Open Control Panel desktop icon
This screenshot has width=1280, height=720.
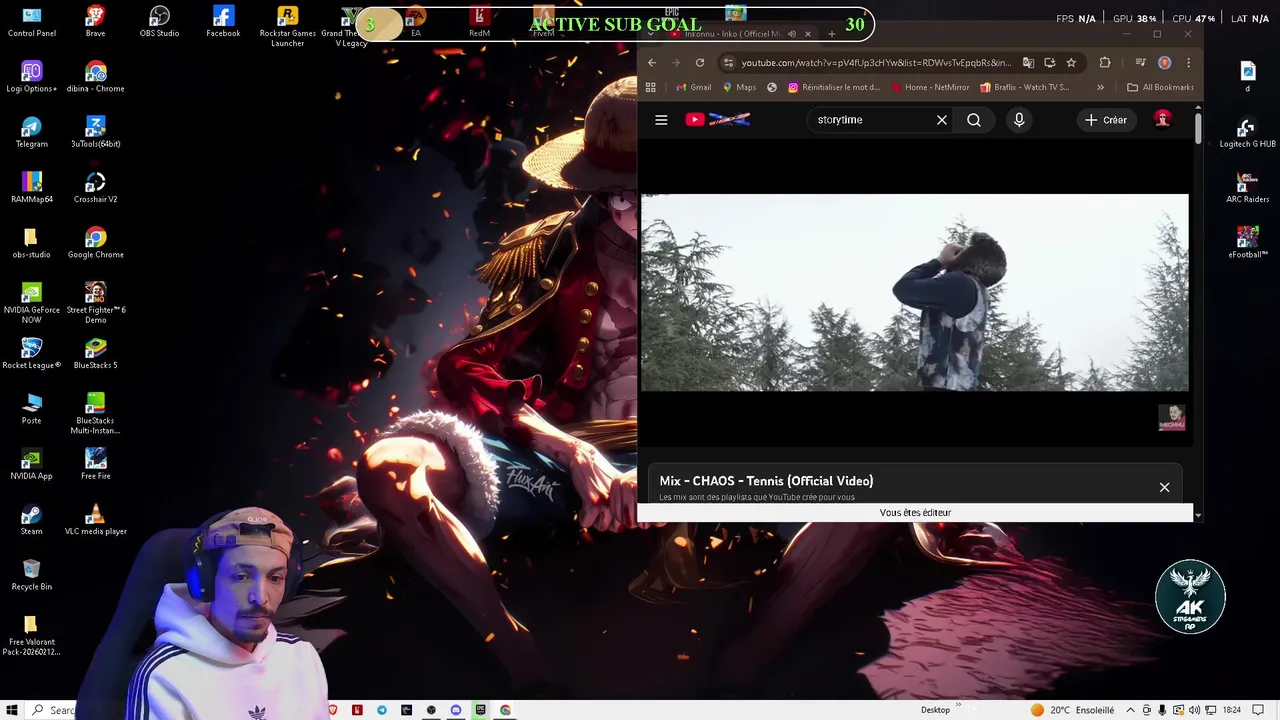[31, 22]
